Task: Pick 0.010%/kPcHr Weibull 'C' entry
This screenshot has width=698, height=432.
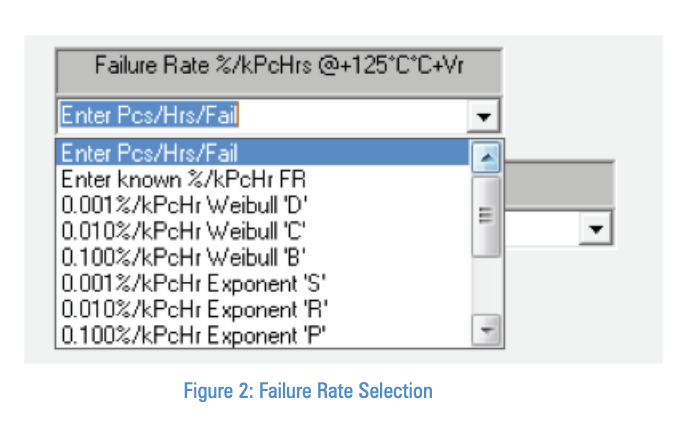Action: click(264, 231)
